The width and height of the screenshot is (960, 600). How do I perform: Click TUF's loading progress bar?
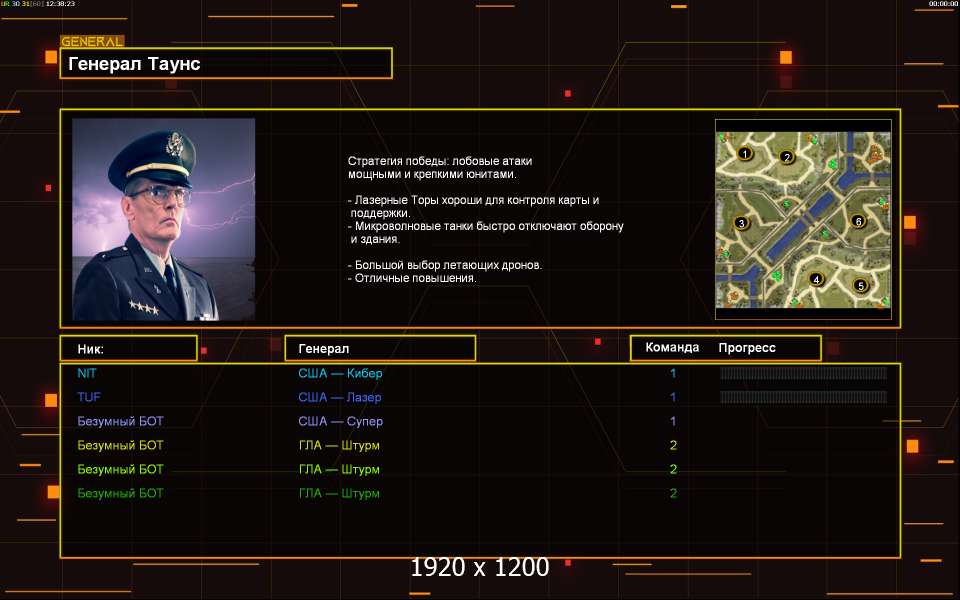pyautogui.click(x=803, y=397)
